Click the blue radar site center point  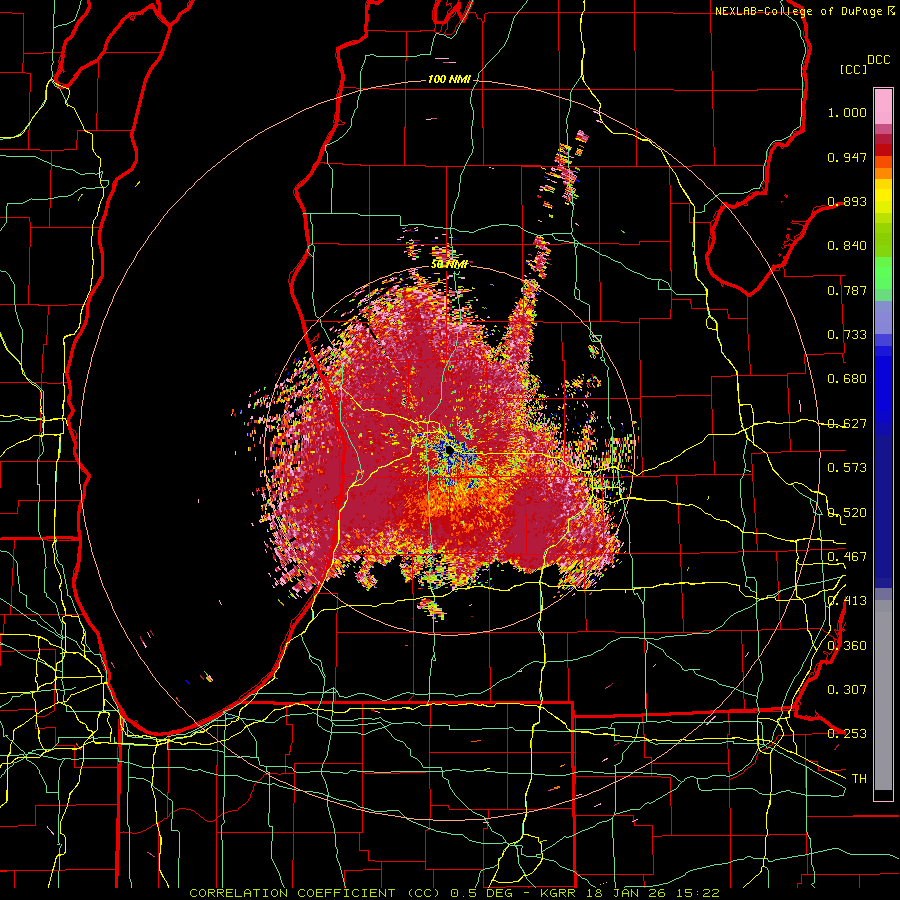pos(450,451)
